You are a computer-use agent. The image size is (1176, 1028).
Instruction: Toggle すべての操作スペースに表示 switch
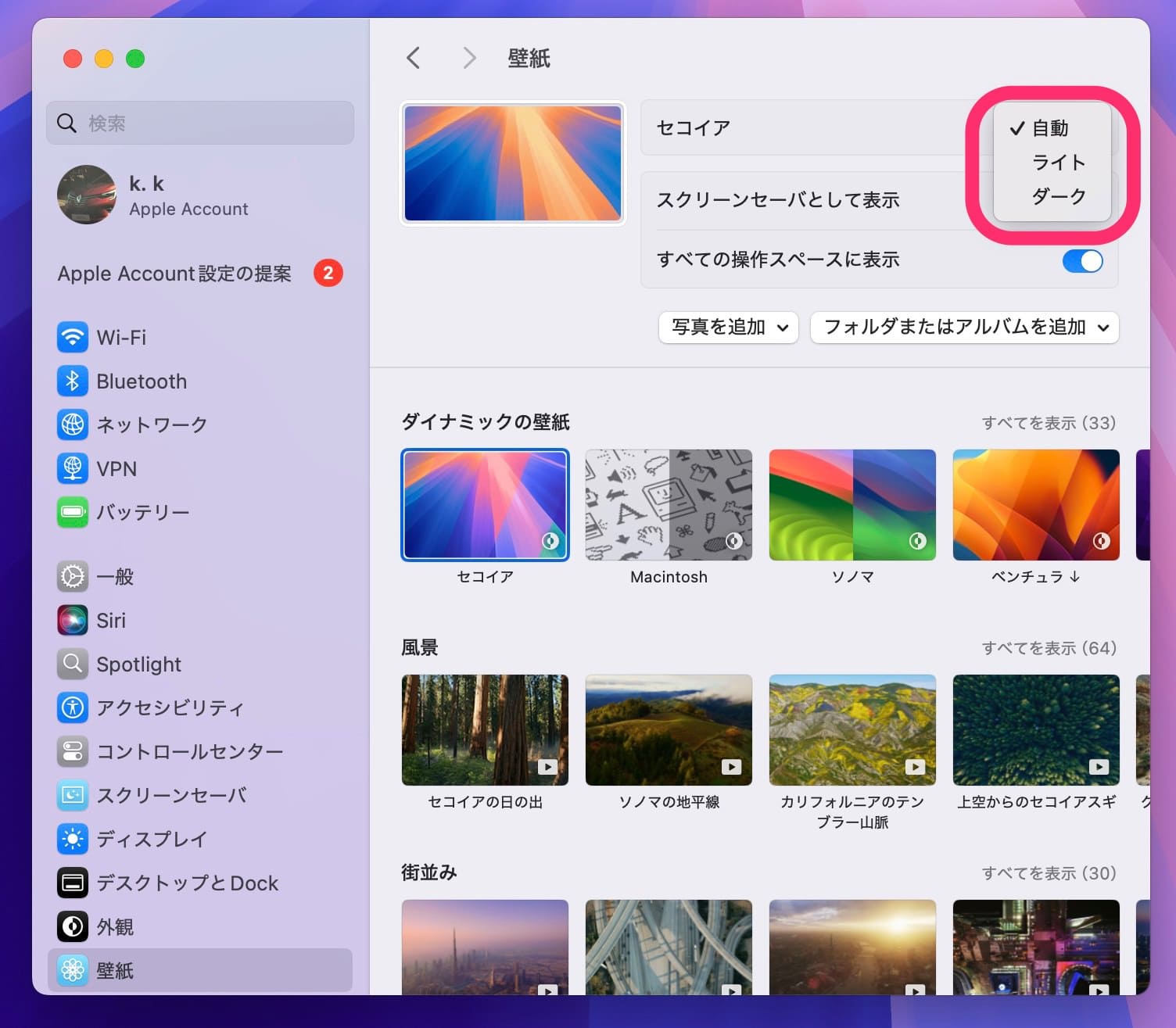coord(1083,260)
